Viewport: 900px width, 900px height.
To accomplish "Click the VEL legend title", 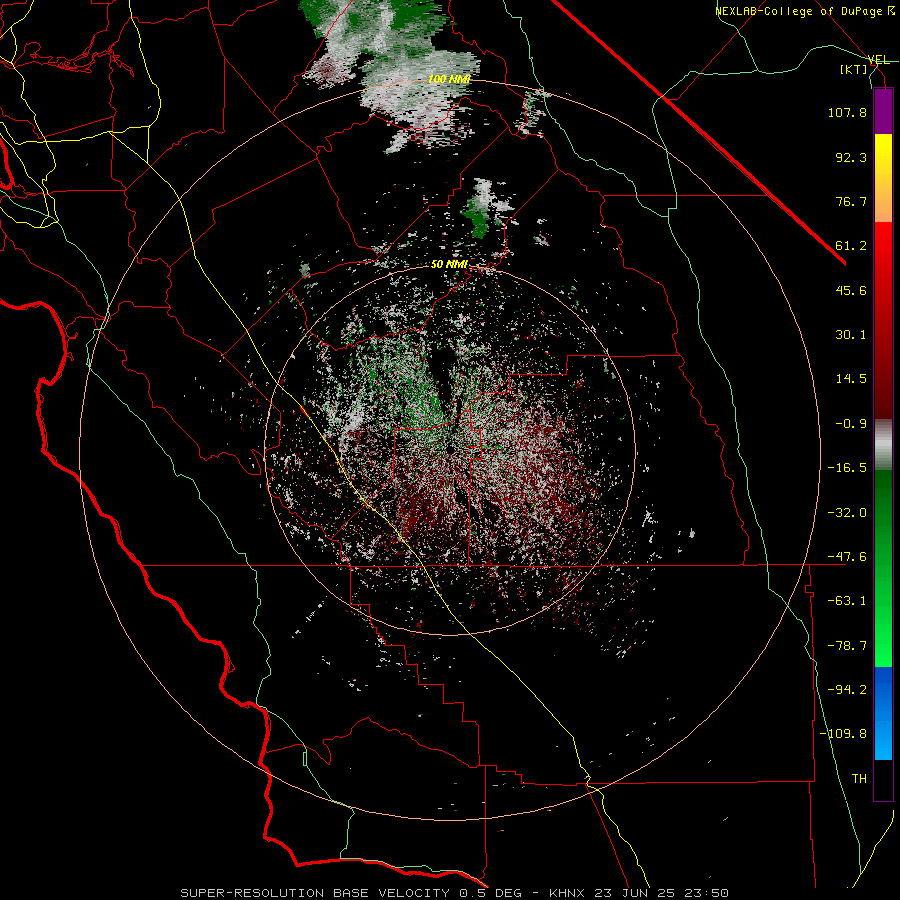I will click(x=878, y=60).
